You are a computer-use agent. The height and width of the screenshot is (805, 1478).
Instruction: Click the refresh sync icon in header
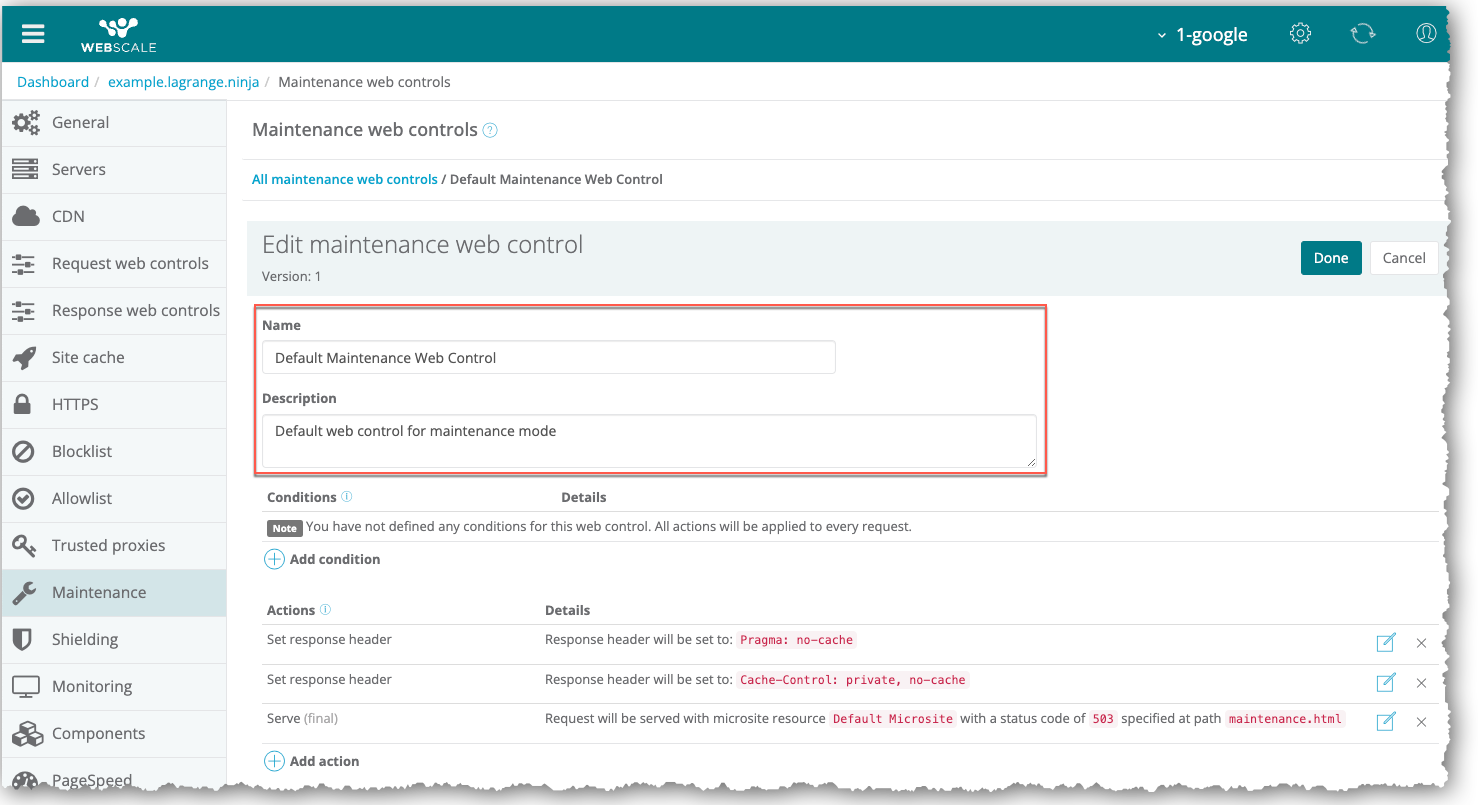point(1362,33)
